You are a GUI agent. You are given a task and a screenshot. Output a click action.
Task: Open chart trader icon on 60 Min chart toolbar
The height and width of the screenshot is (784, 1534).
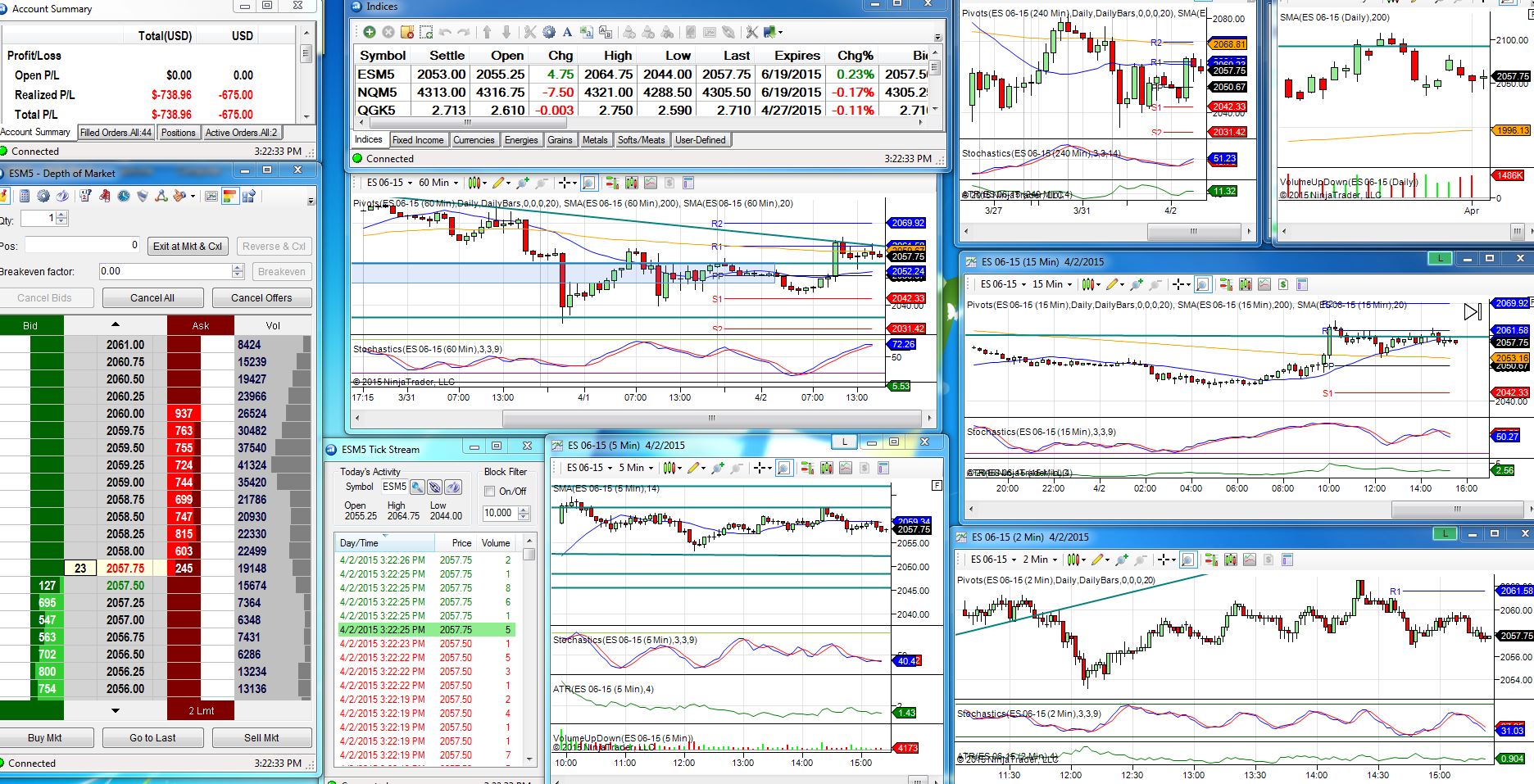coord(611,183)
